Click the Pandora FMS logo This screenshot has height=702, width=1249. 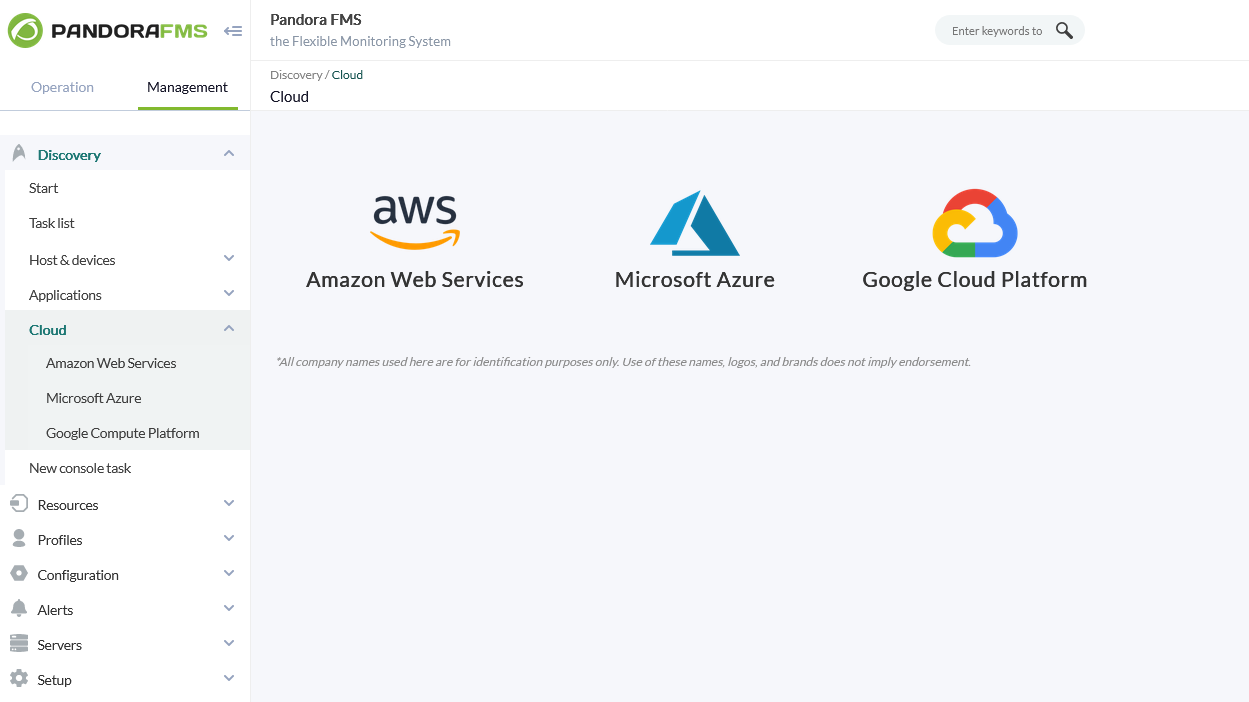(107, 30)
